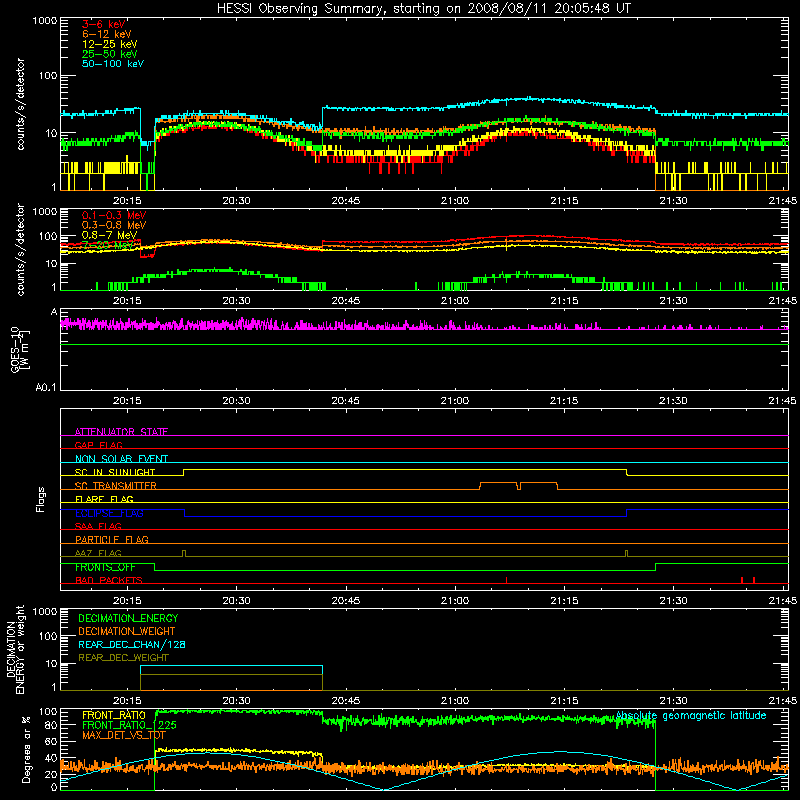Select the 21:45 time label under the GOES panel

point(782,401)
